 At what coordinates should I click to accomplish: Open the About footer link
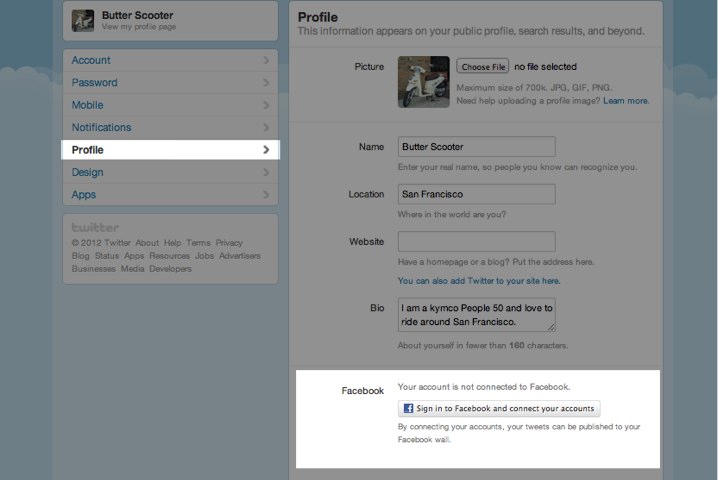[x=147, y=243]
